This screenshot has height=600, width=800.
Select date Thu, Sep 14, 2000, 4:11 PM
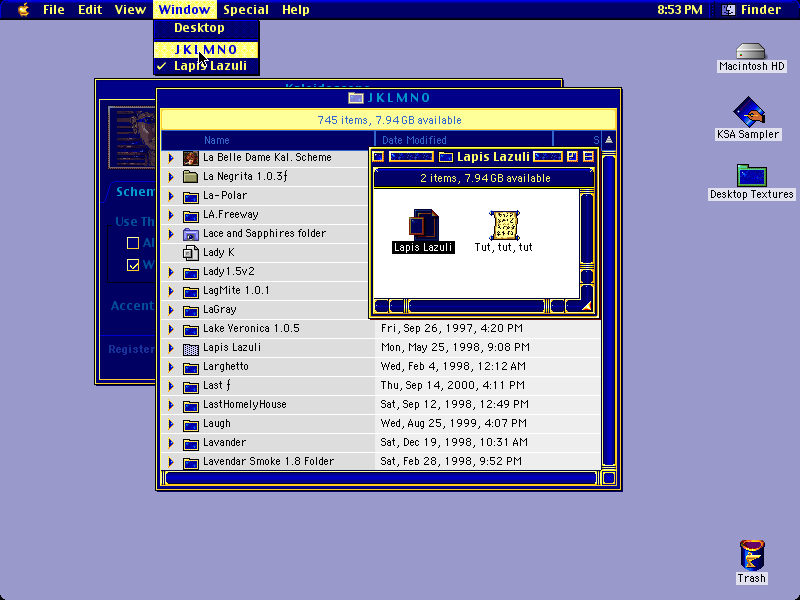(x=453, y=386)
